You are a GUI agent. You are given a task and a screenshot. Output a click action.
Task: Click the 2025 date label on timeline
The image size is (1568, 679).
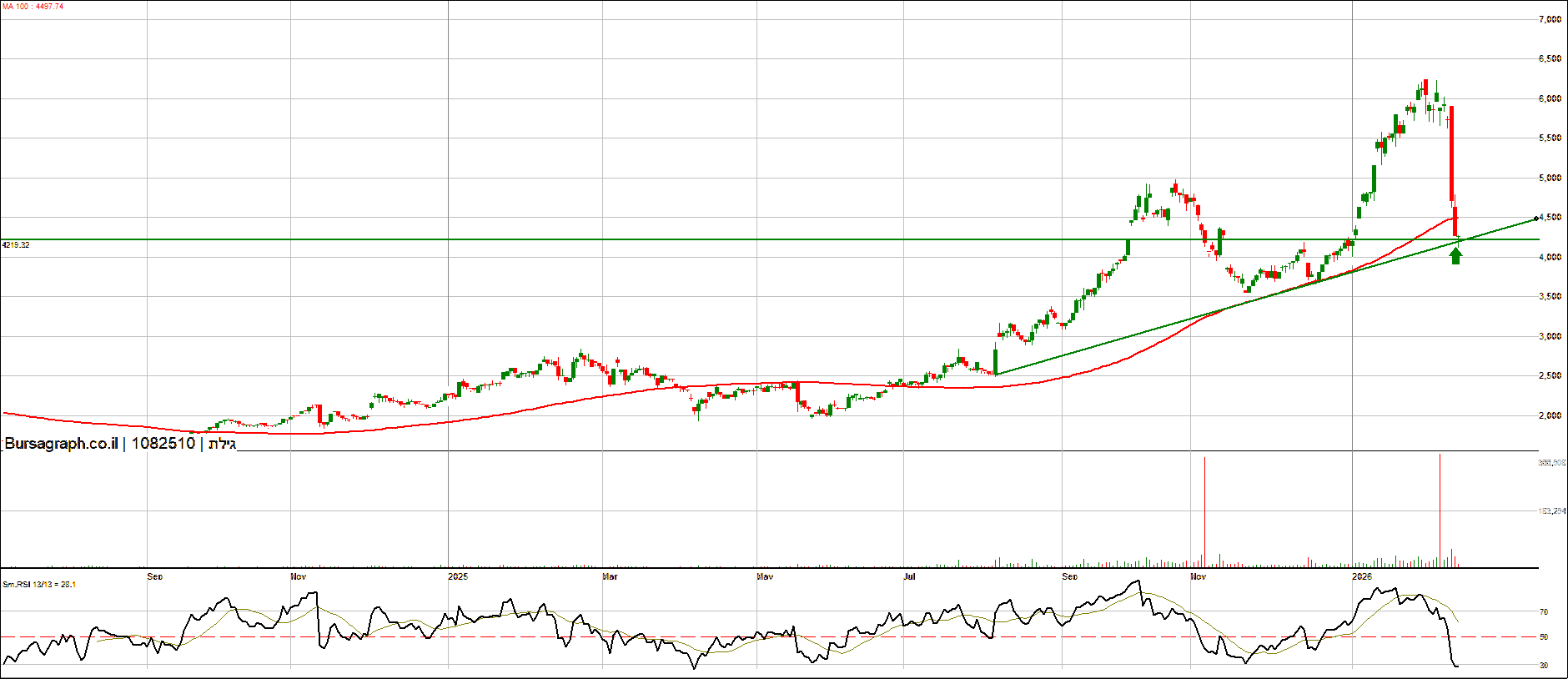[457, 576]
